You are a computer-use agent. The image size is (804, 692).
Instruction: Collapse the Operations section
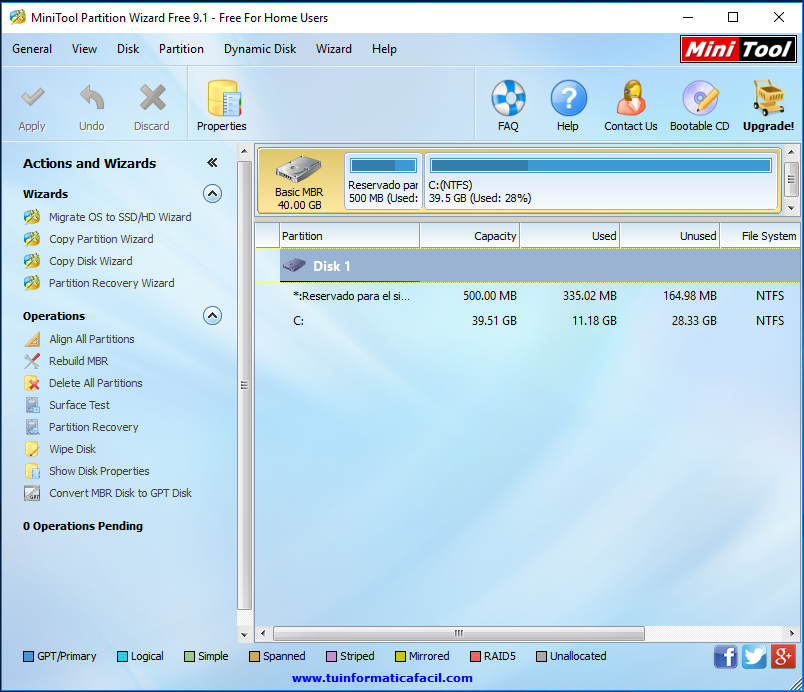pyautogui.click(x=212, y=316)
